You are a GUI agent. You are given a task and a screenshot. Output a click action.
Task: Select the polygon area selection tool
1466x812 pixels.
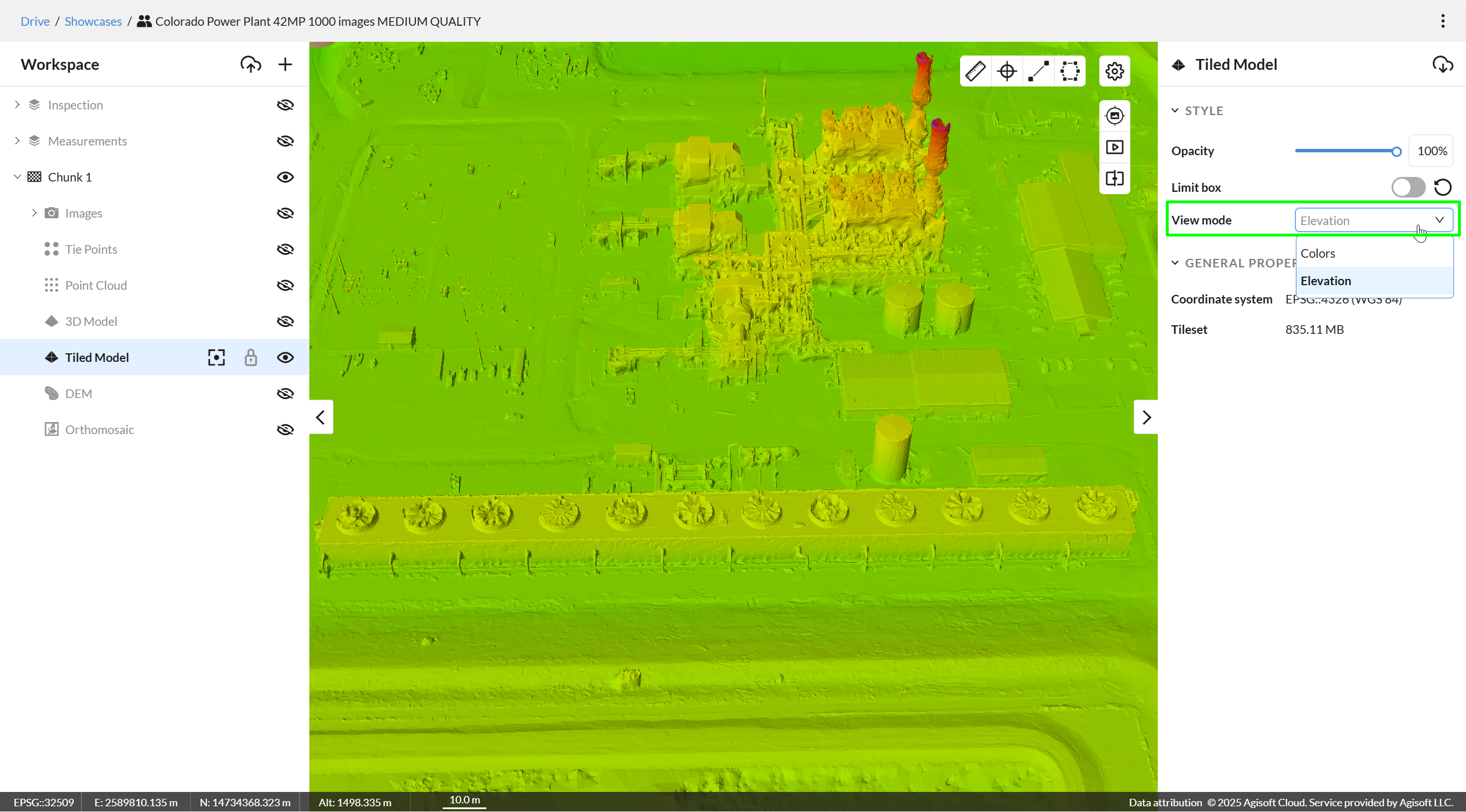(1070, 71)
